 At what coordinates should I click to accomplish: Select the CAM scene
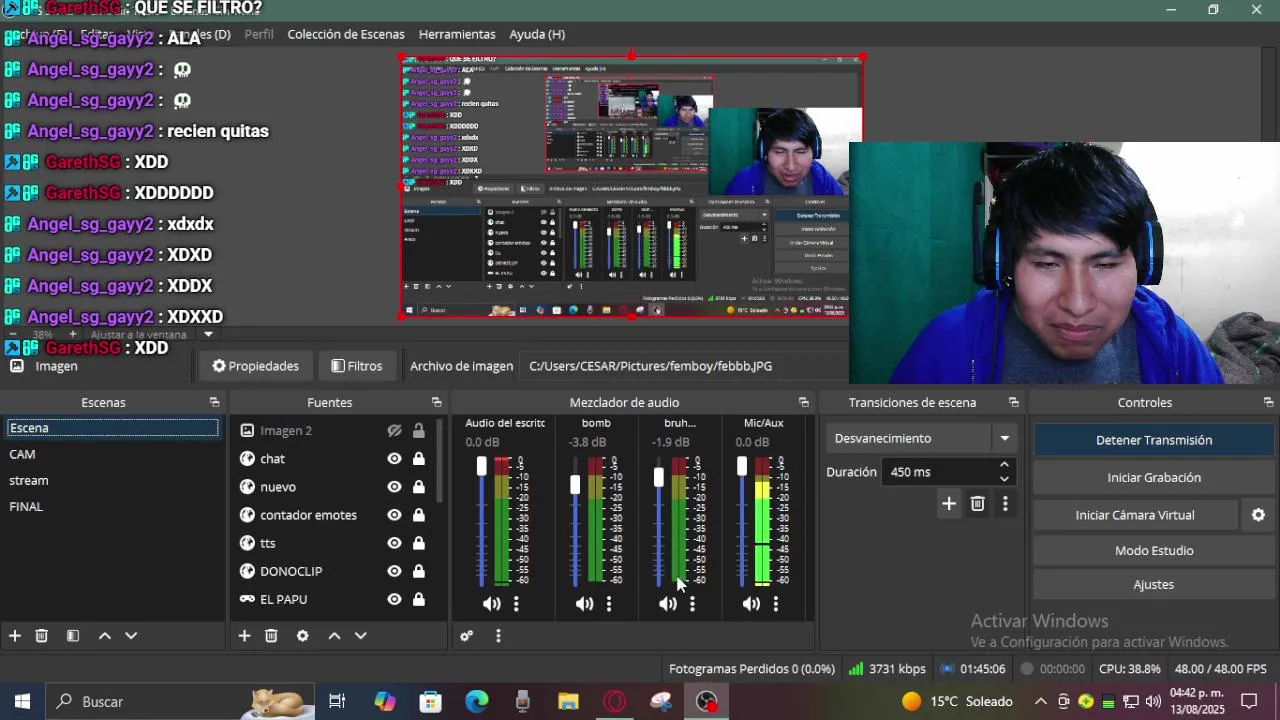112,454
